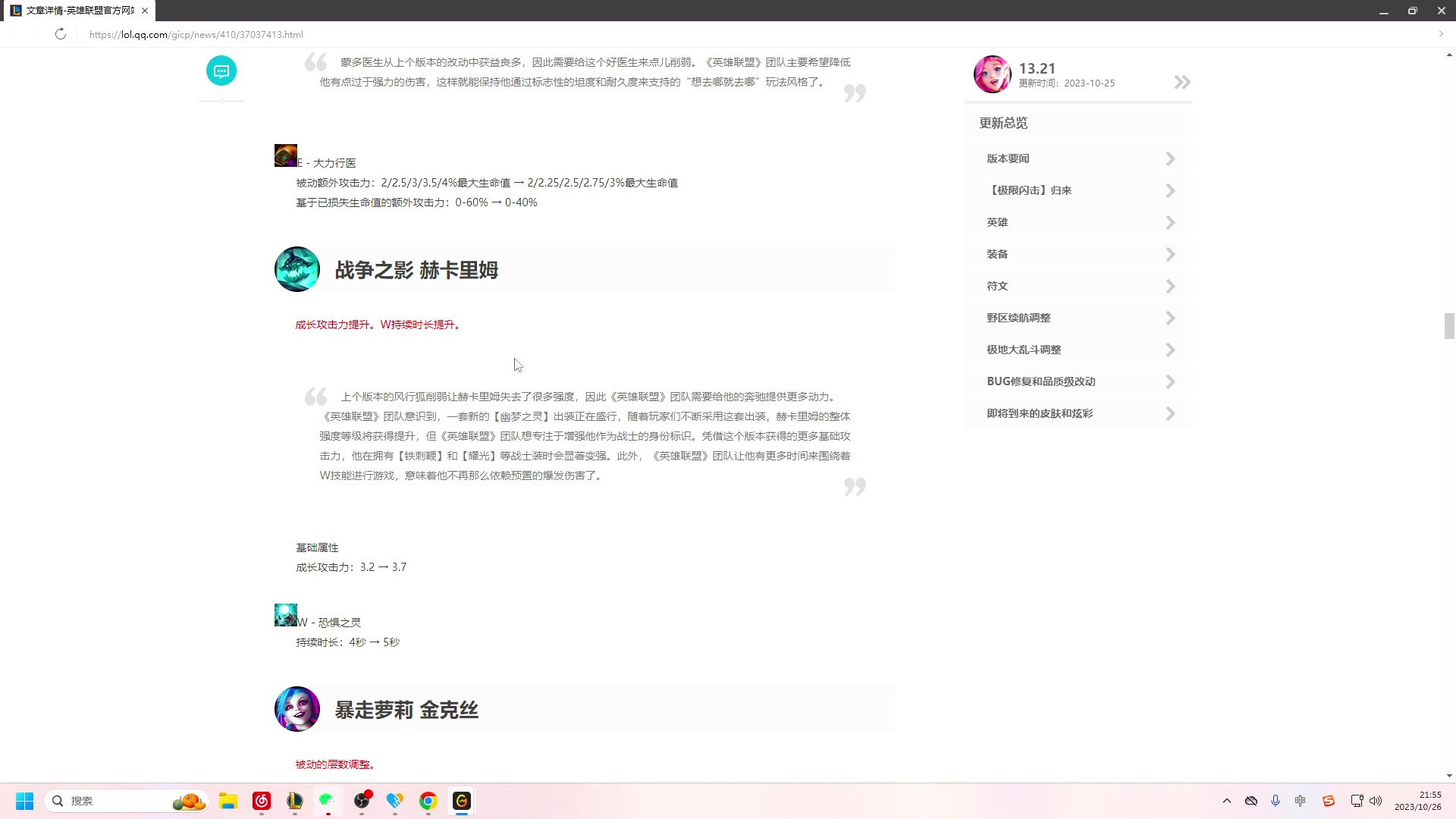Screen dimensions: 1456x819
Task: Click the double-arrow next to version 13.21
Action: point(1182,82)
